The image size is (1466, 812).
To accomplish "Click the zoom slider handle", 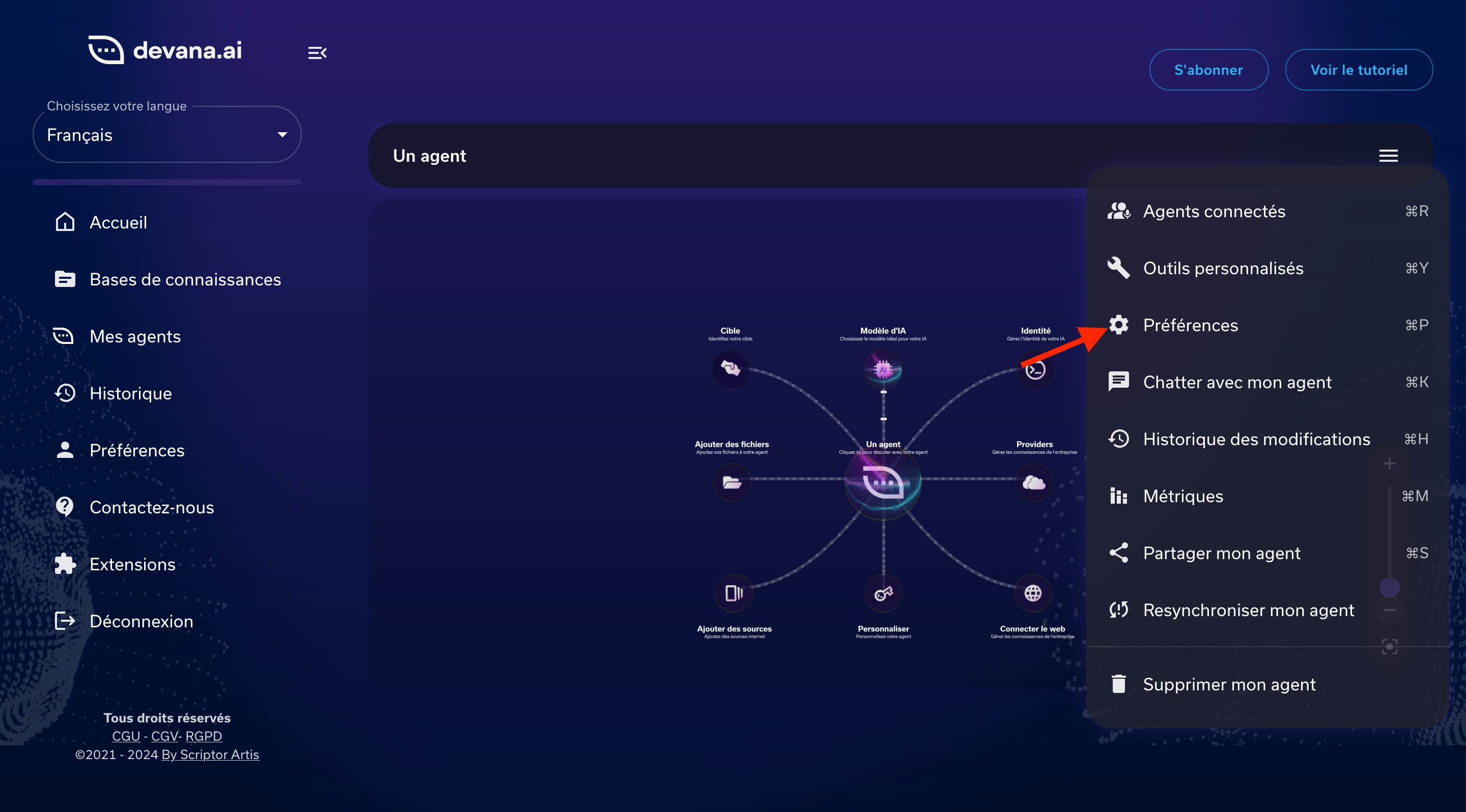I will click(x=1389, y=588).
